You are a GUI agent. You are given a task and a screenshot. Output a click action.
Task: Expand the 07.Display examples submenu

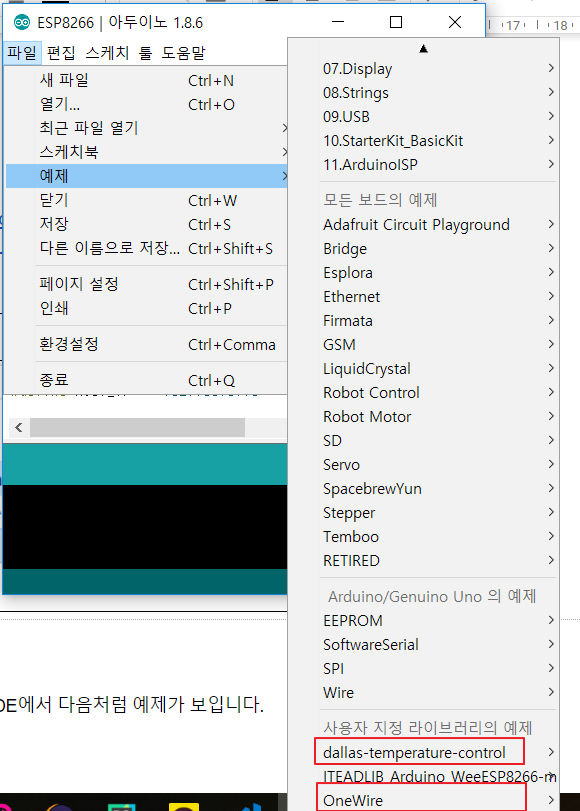pos(438,68)
